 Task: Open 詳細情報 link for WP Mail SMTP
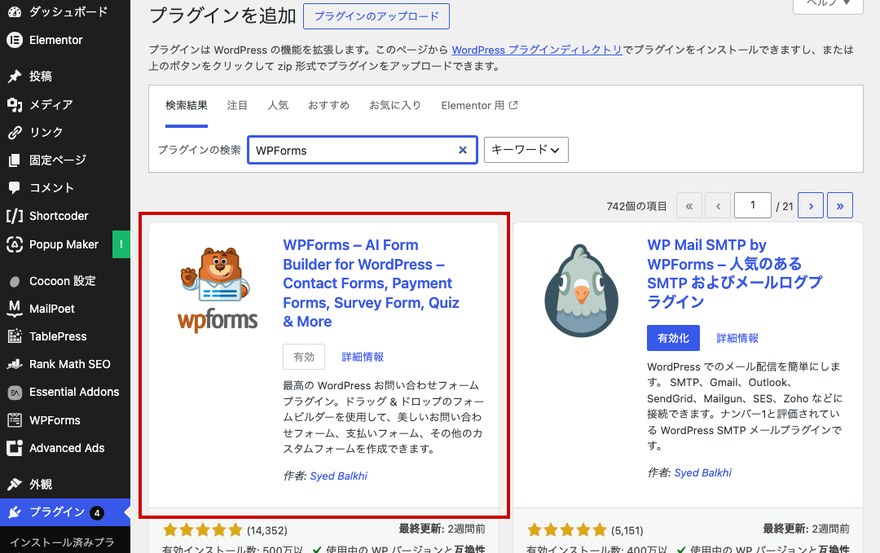point(737,338)
